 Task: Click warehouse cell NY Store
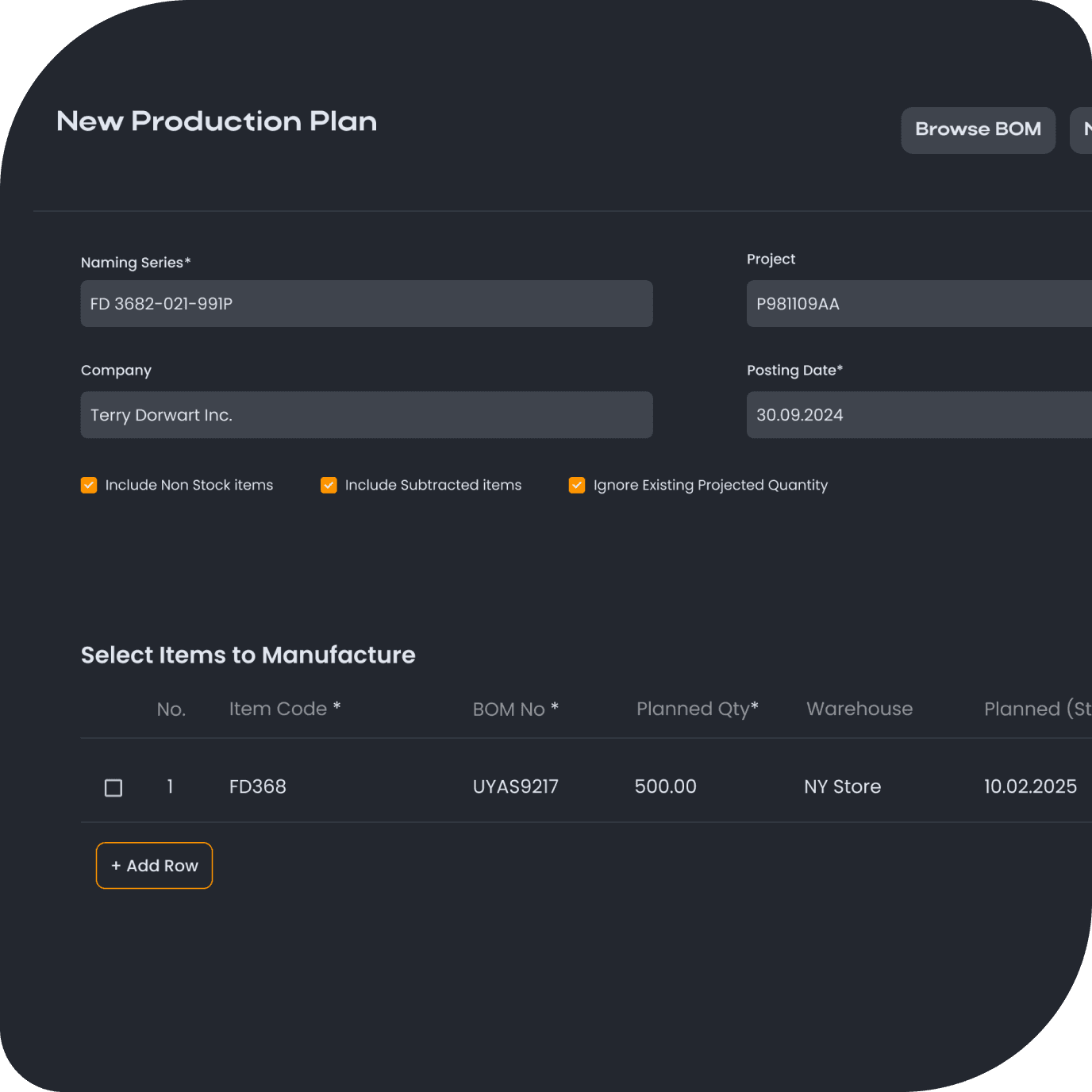(843, 786)
